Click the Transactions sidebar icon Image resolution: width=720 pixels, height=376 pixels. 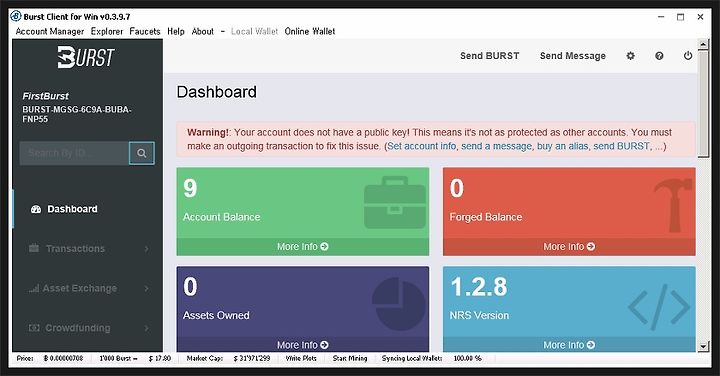pyautogui.click(x=34, y=248)
